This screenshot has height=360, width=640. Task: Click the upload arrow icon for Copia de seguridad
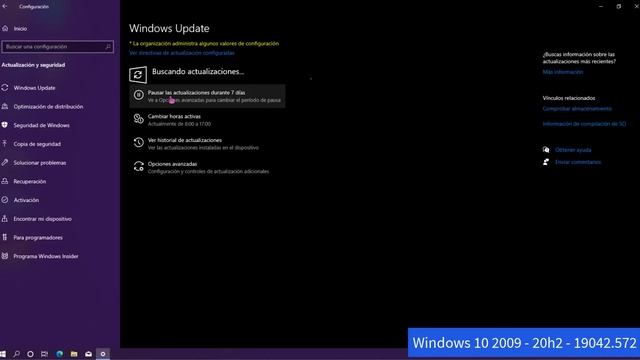(x=5, y=144)
